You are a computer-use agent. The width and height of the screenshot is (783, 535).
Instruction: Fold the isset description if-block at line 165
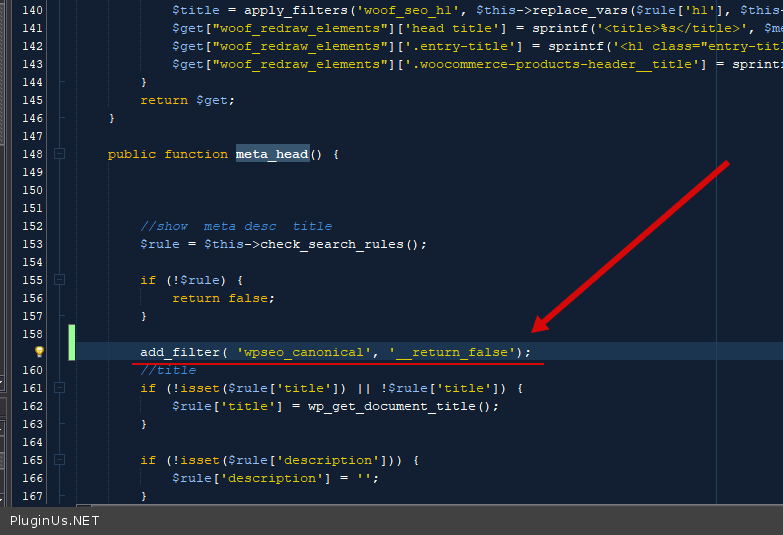coord(59,460)
